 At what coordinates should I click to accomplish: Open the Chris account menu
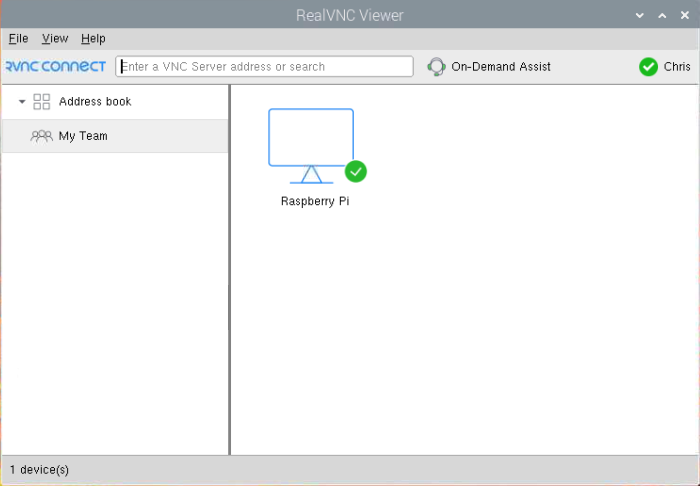[x=677, y=67]
